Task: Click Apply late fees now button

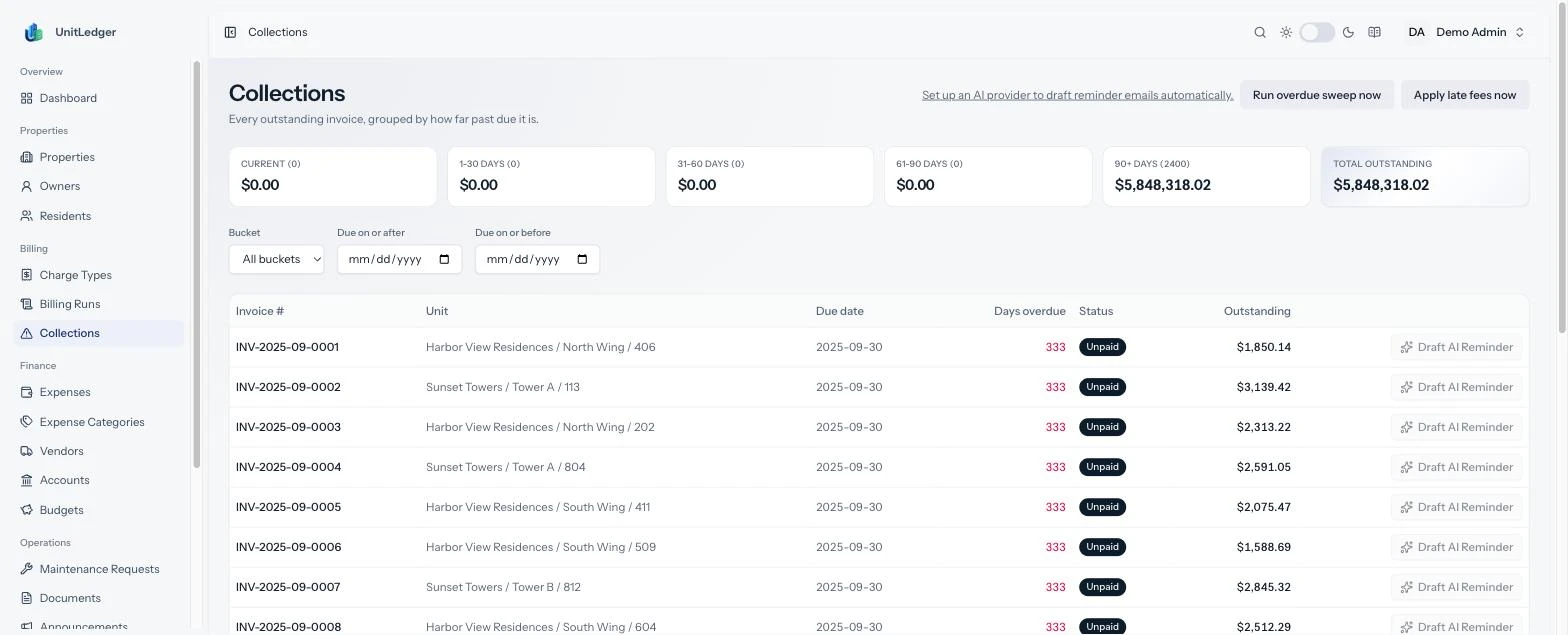Action: point(1465,95)
